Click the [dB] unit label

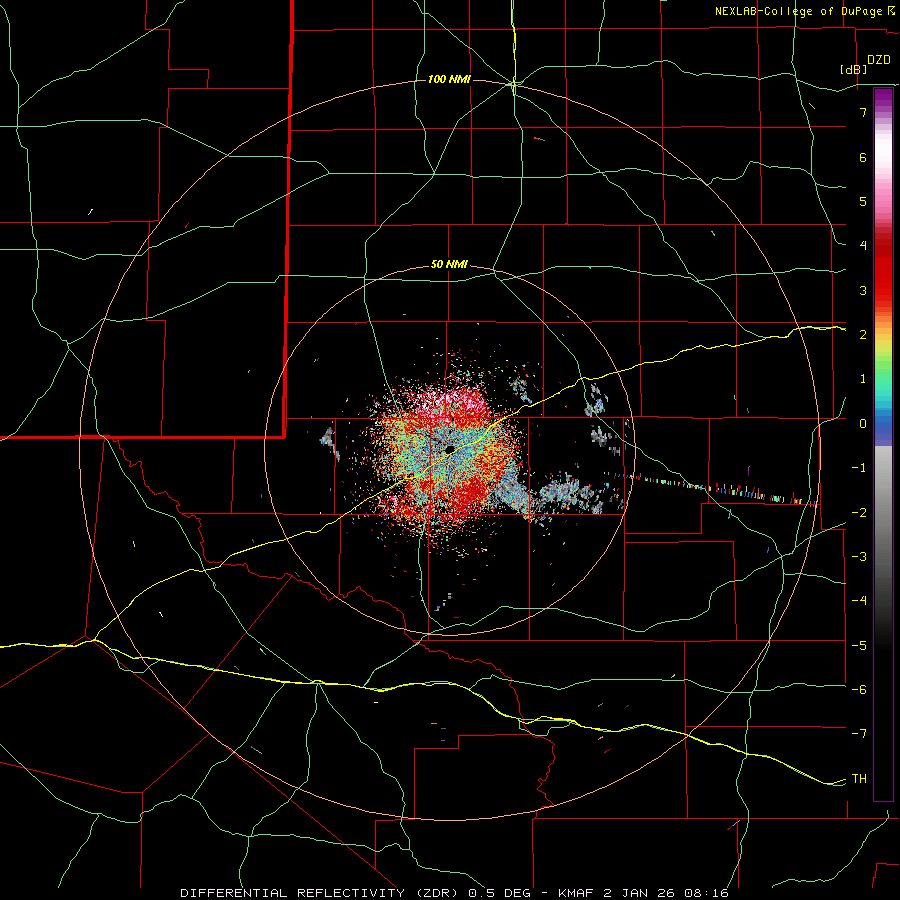(854, 69)
